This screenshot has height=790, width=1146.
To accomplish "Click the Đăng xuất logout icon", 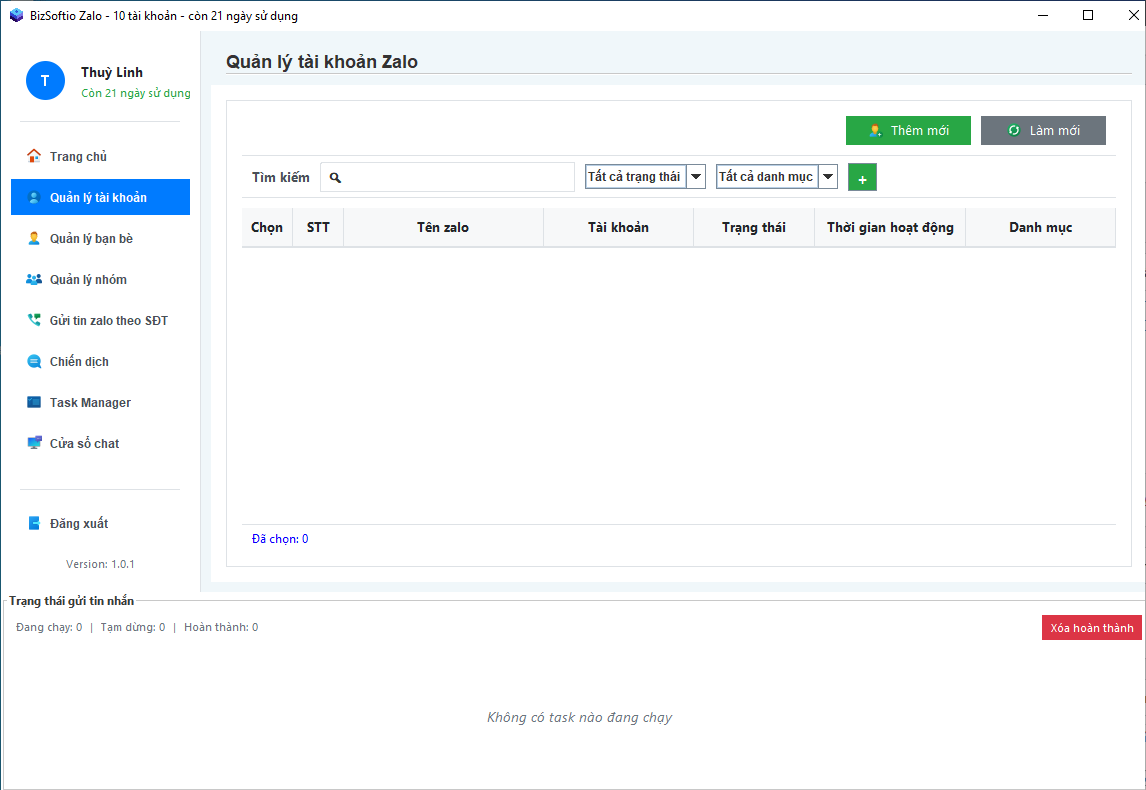I will coord(34,523).
